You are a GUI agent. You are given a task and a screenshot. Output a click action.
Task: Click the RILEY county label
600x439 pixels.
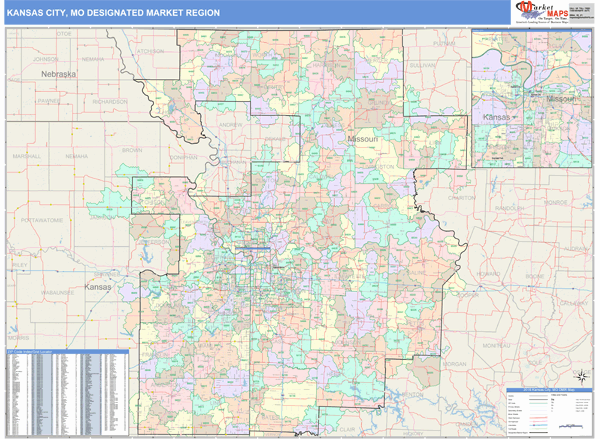(20, 265)
